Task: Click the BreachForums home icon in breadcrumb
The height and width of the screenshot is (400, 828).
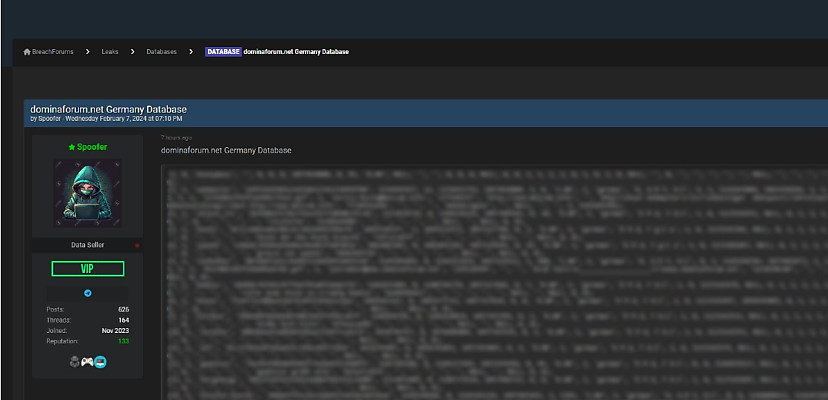Action: 27,52
